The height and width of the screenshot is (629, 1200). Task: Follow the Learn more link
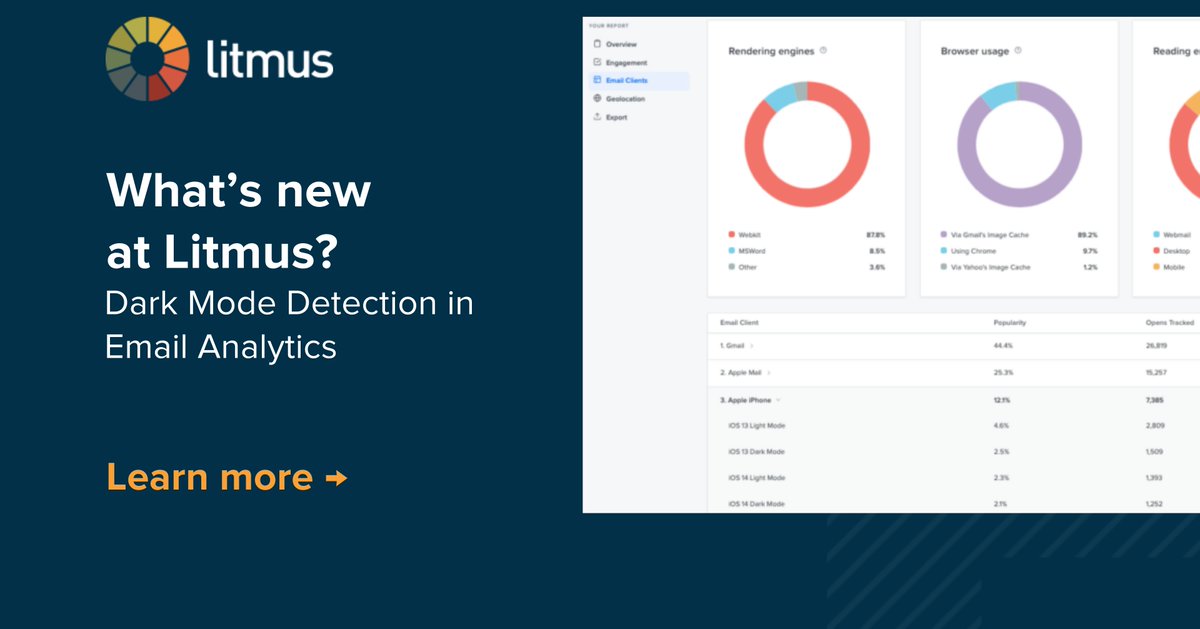pos(226,478)
